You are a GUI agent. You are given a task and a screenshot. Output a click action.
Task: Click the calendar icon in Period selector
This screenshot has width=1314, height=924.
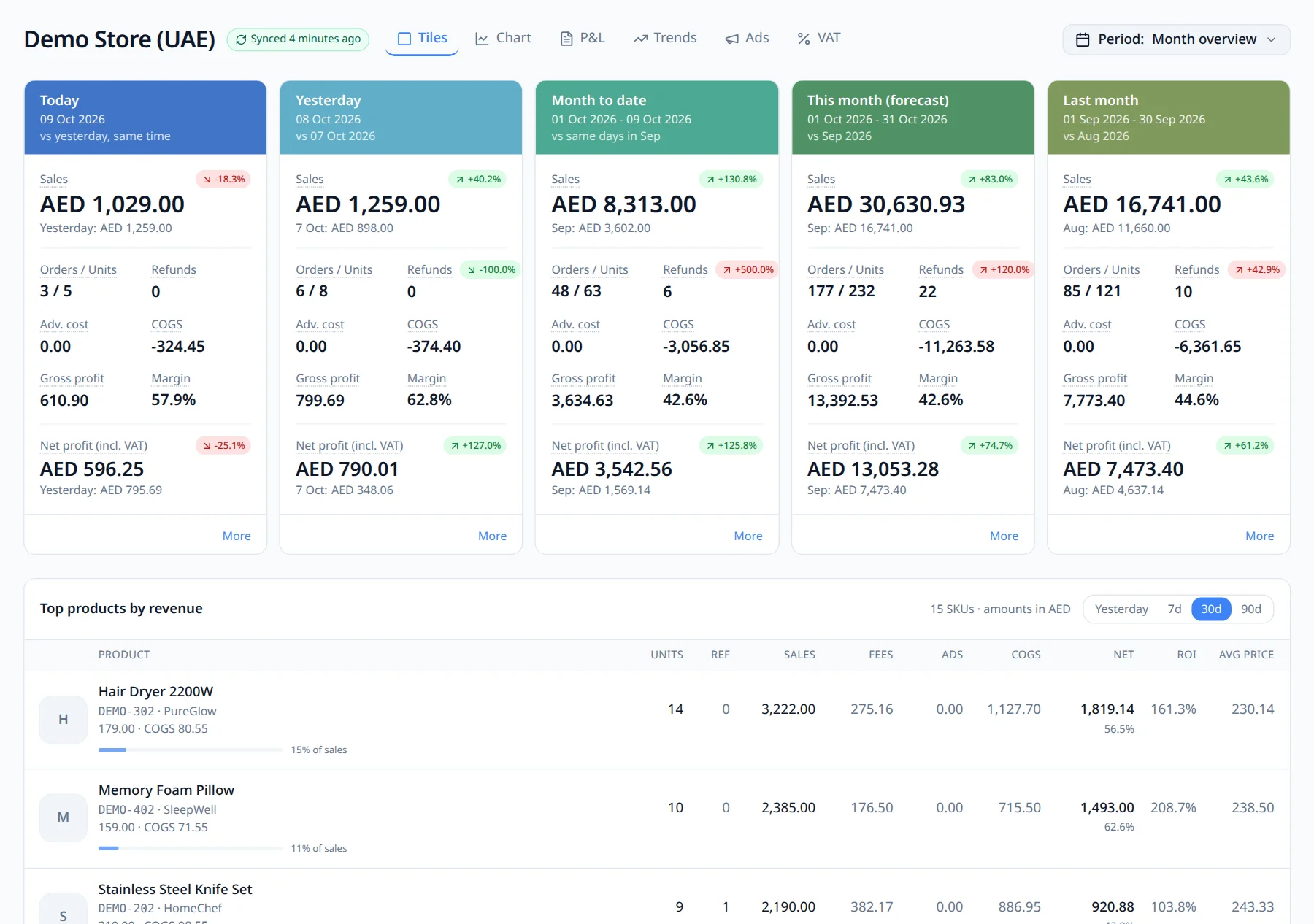click(1083, 39)
